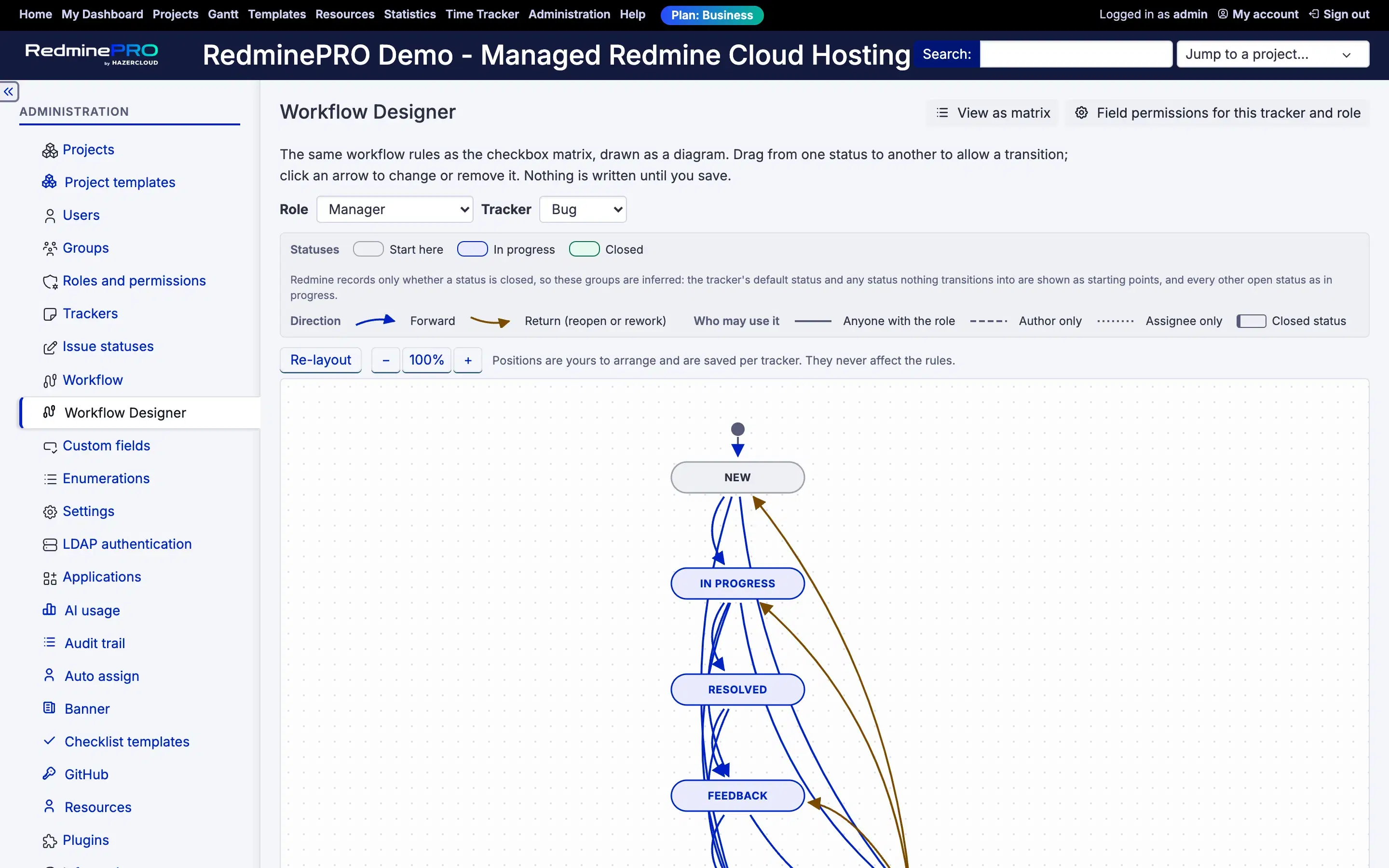The image size is (1389, 868).
Task: Select the IN PROGRESS status node
Action: pyautogui.click(x=737, y=583)
